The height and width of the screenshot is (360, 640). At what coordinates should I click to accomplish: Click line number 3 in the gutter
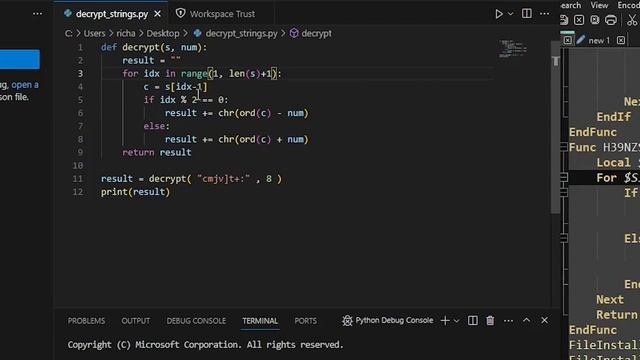(80, 73)
